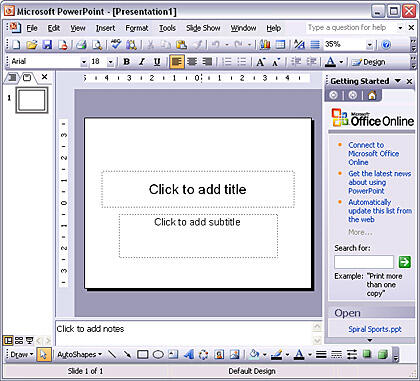Toggle Bullets list button
The width and height of the screenshot is (420, 381).
[242, 62]
